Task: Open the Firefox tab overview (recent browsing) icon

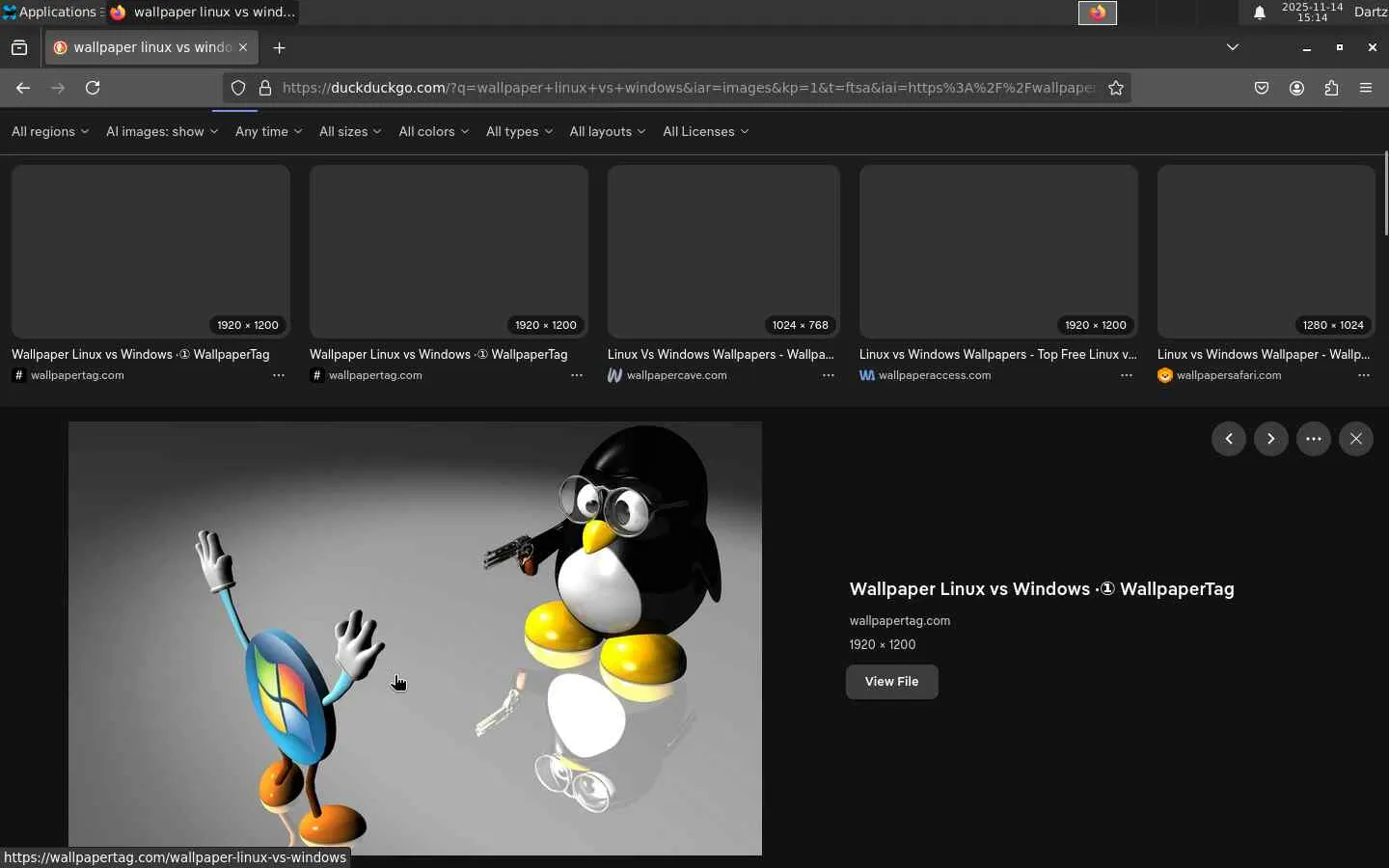Action: 19,47
